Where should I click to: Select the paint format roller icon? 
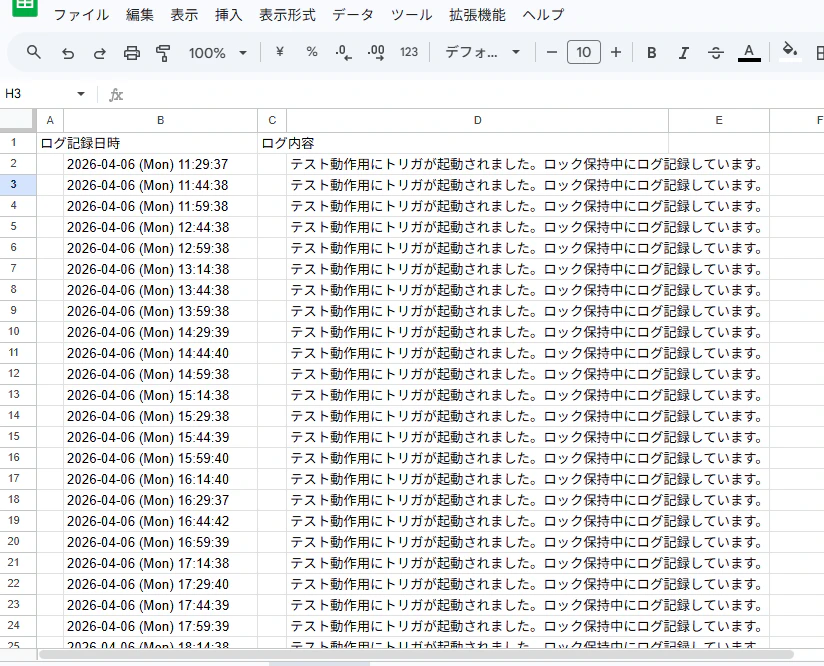(163, 53)
